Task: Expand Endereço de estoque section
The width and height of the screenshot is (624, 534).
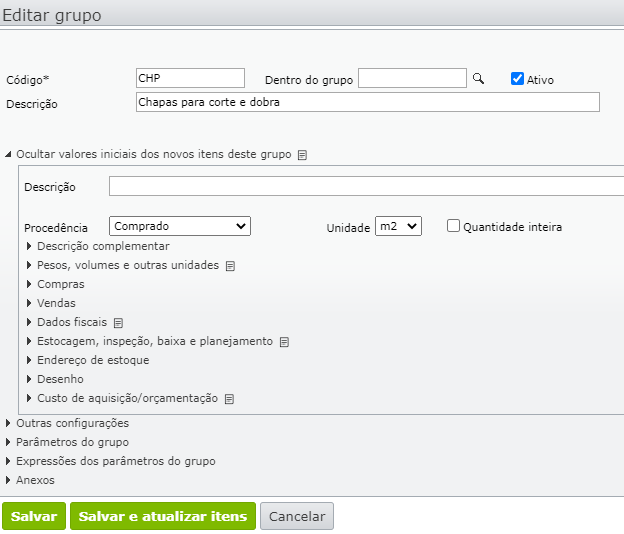Action: pyautogui.click(x=88, y=361)
